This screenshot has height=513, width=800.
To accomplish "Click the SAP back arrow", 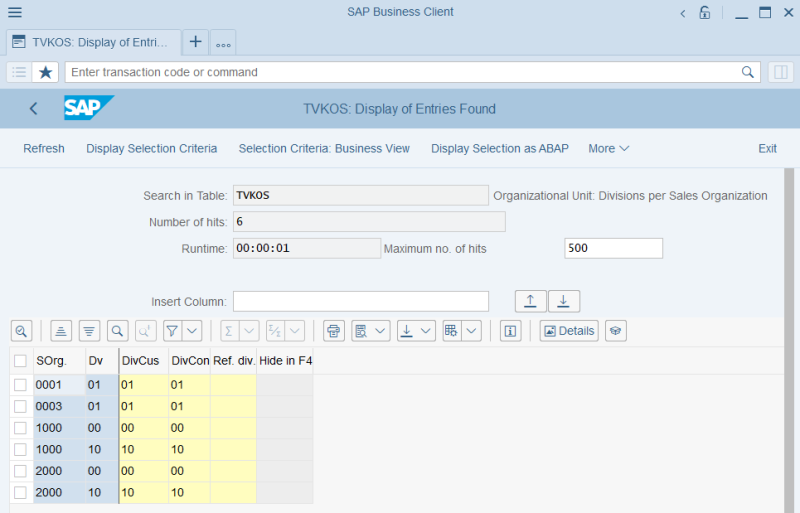I will pos(34,109).
